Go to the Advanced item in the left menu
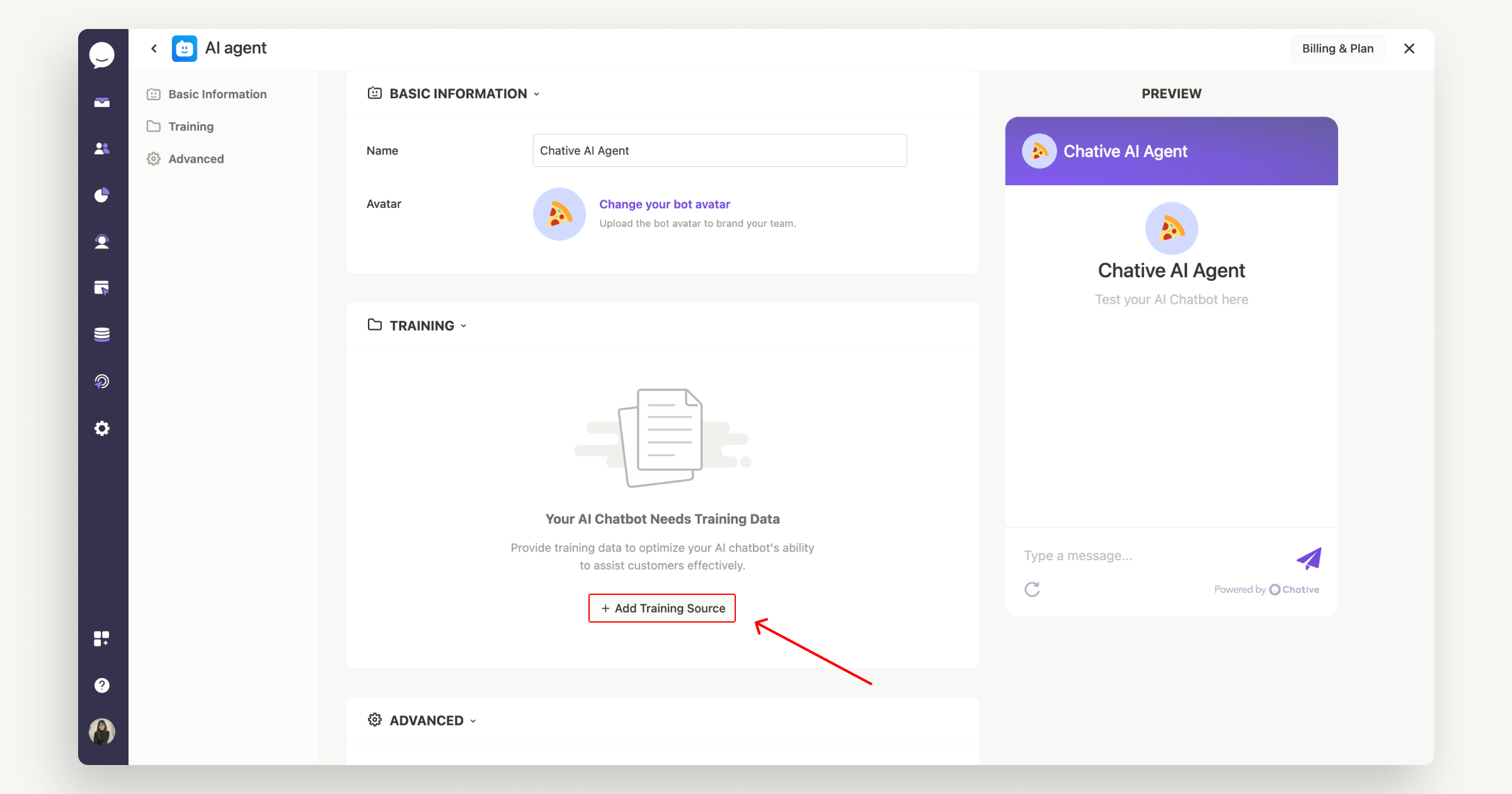The width and height of the screenshot is (1512, 794). 195,159
